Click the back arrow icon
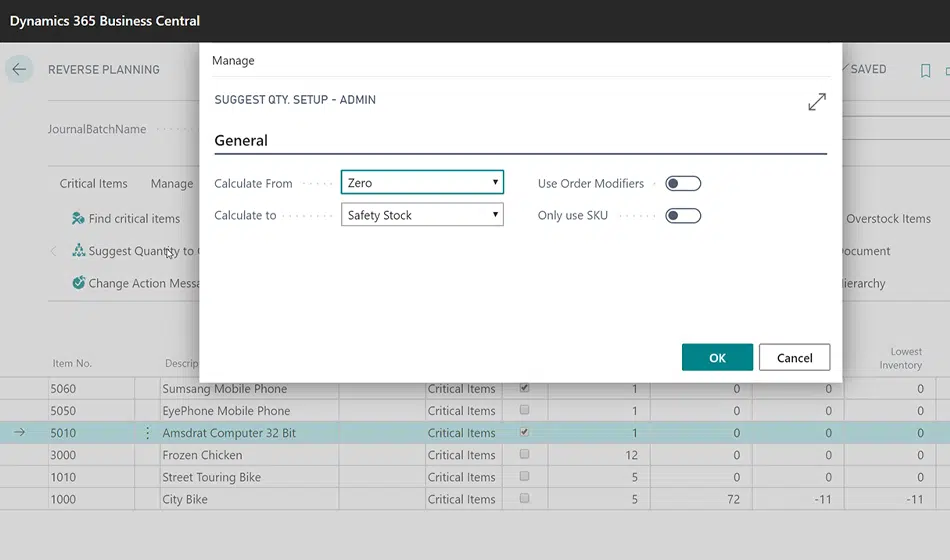 [19, 70]
